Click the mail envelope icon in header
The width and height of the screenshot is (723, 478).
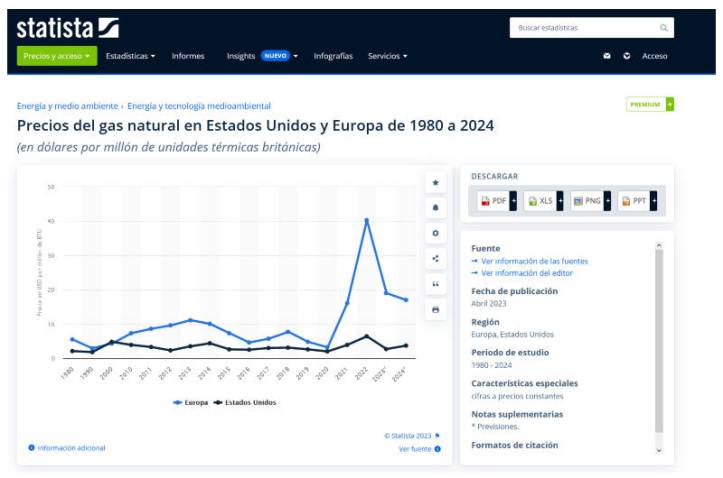(607, 56)
